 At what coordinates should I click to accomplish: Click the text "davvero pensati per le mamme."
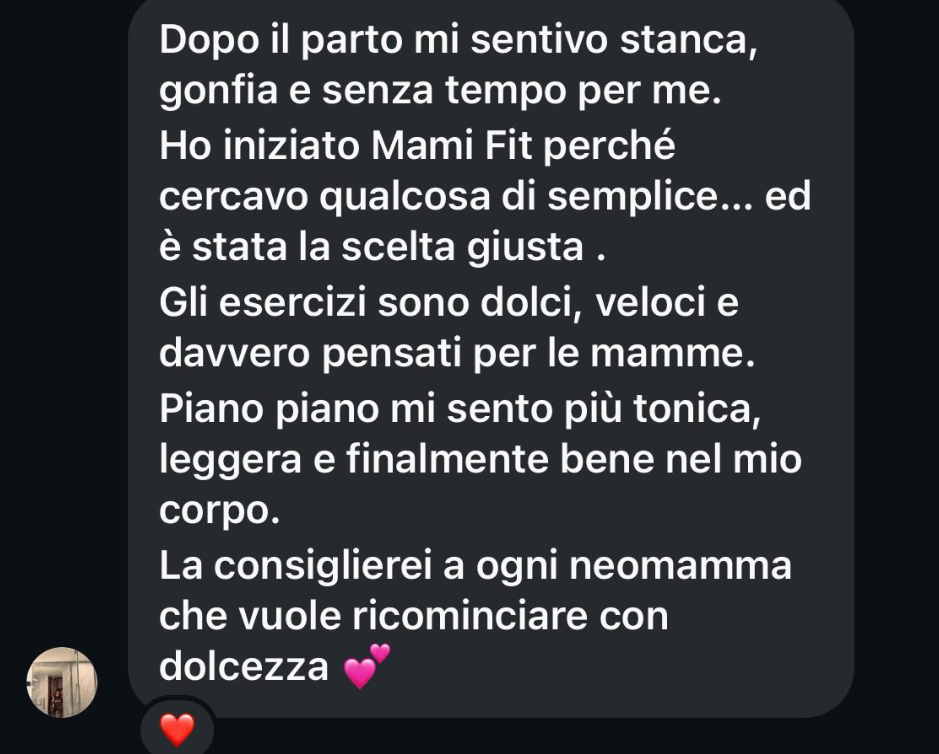click(x=457, y=354)
